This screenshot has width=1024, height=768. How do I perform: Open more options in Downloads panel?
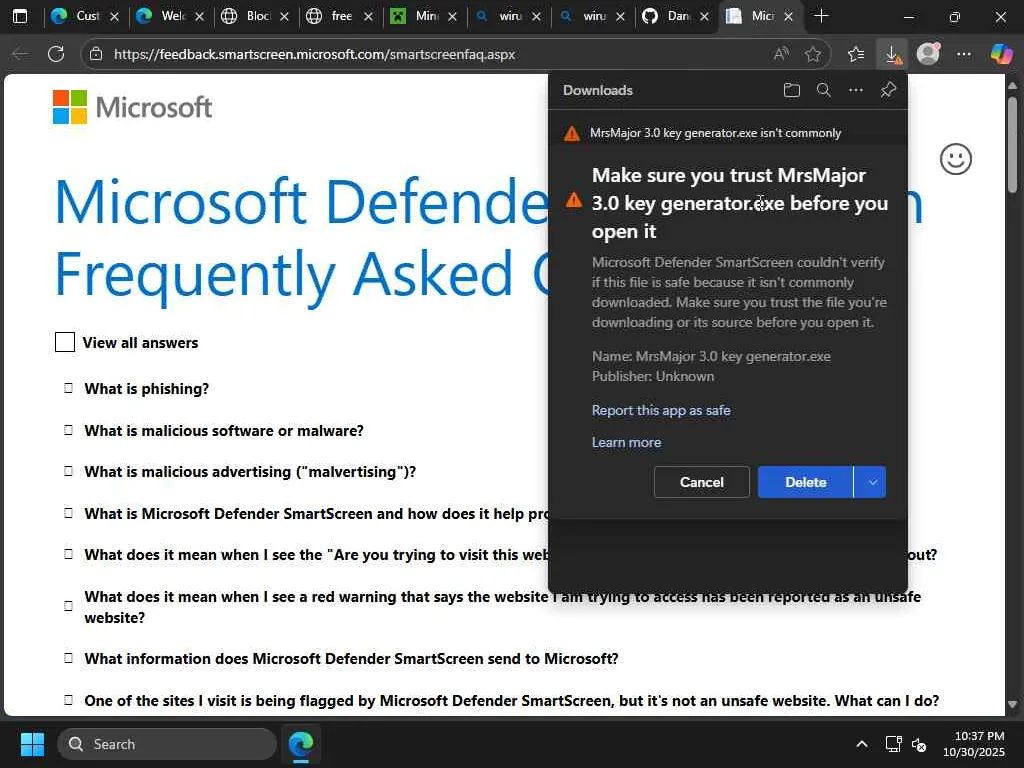[856, 90]
